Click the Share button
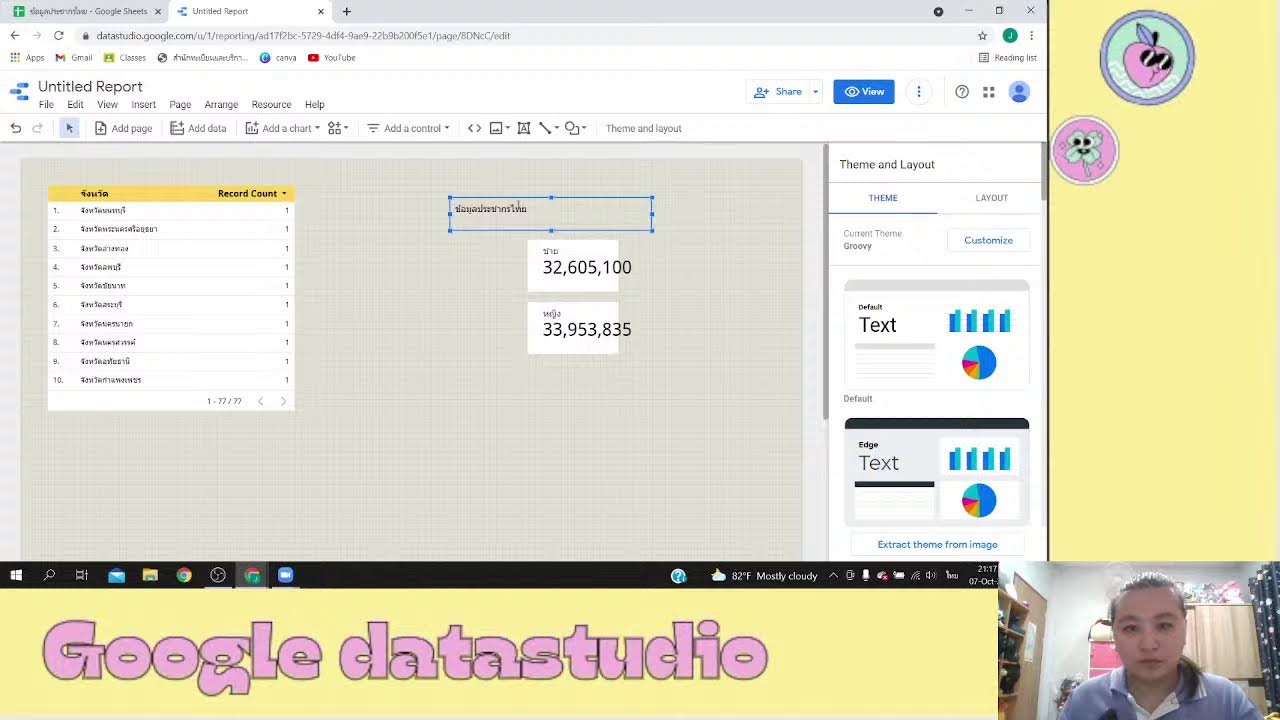This screenshot has height=720, width=1280. [778, 92]
